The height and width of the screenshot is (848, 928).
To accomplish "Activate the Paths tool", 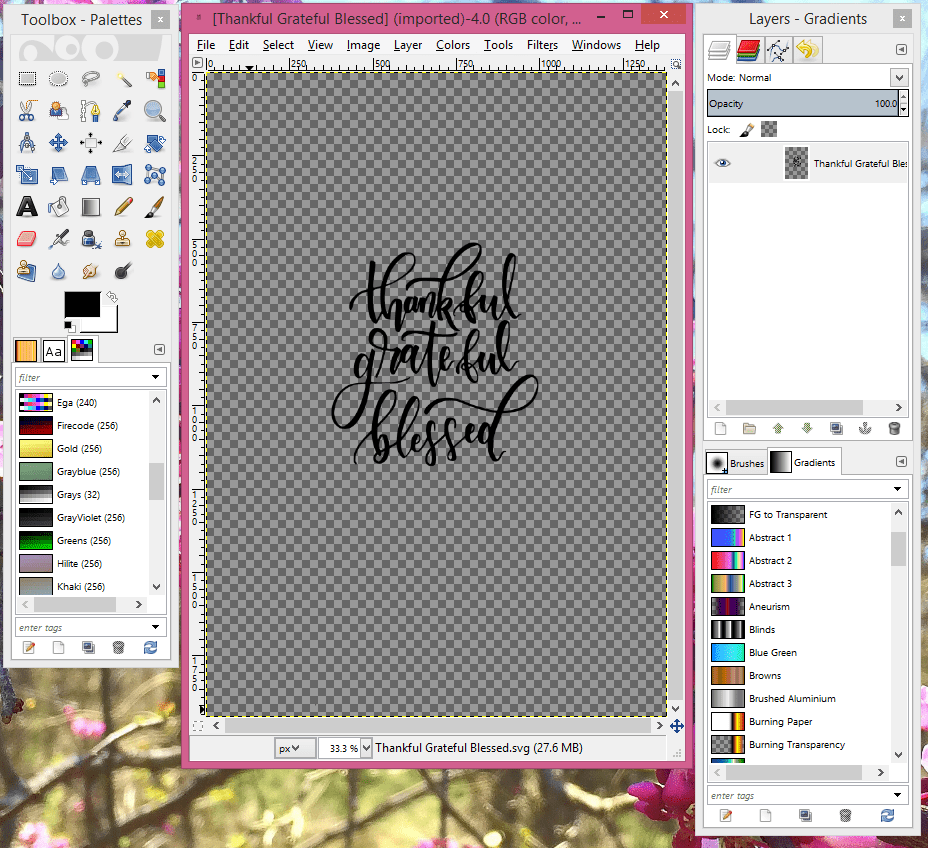I will (91, 111).
